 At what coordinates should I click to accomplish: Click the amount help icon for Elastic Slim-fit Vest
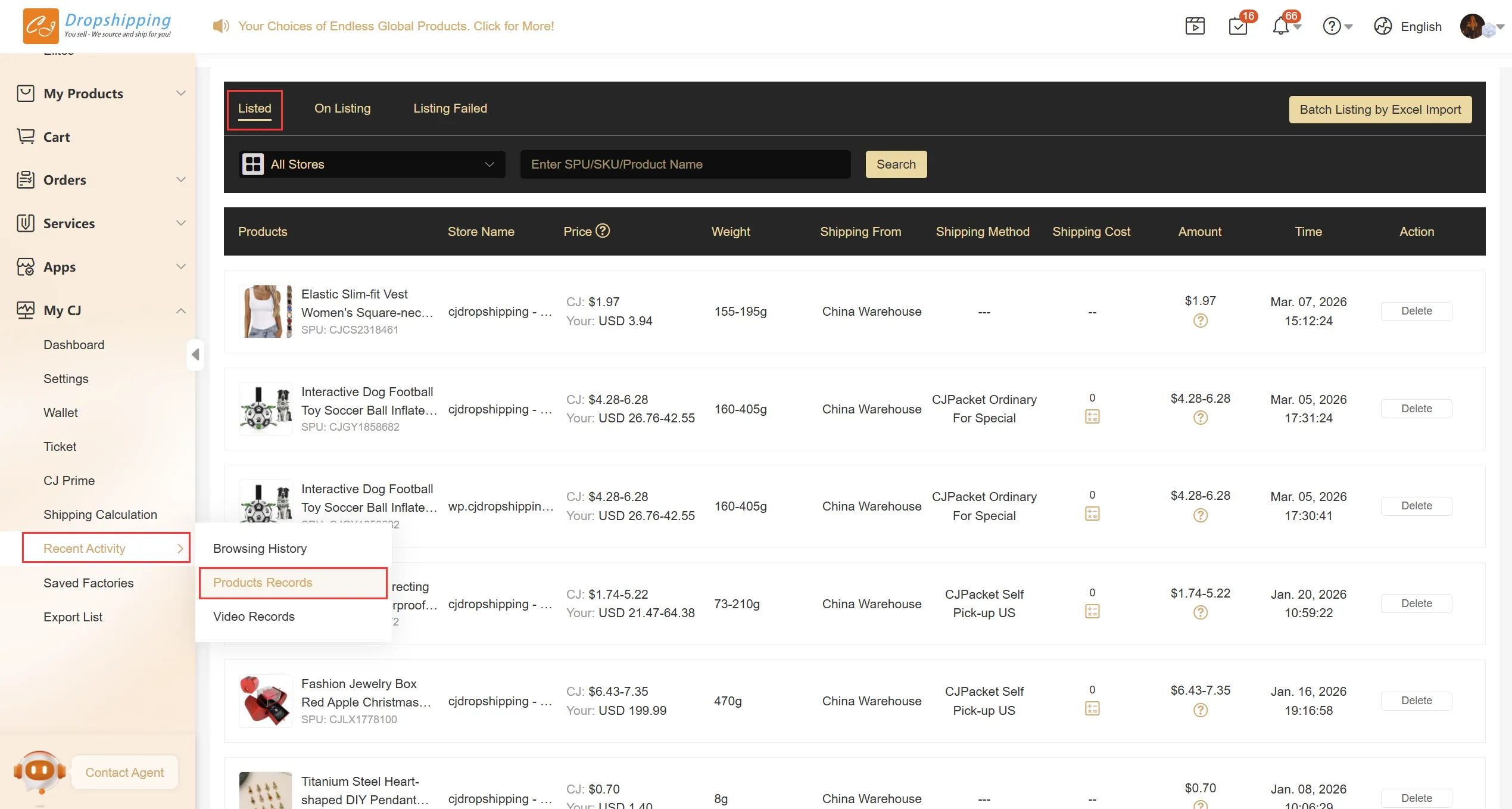[x=1200, y=321]
